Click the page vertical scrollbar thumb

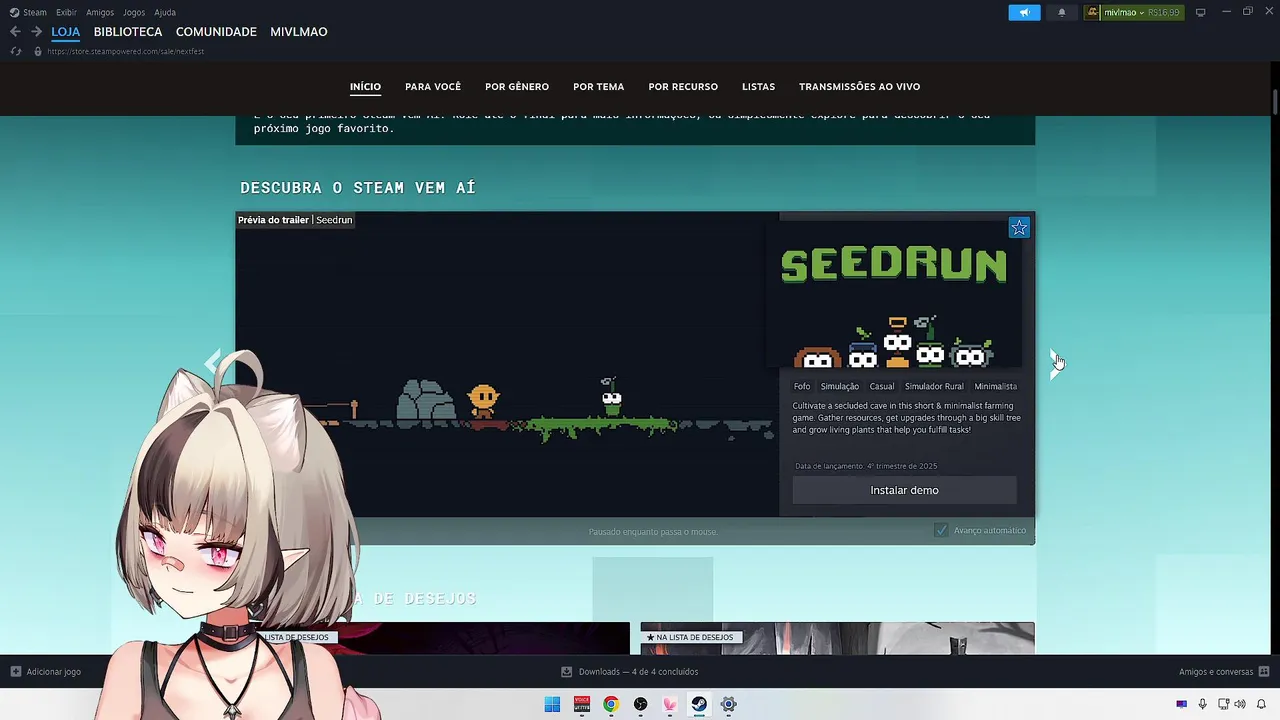pyautogui.click(x=1275, y=103)
